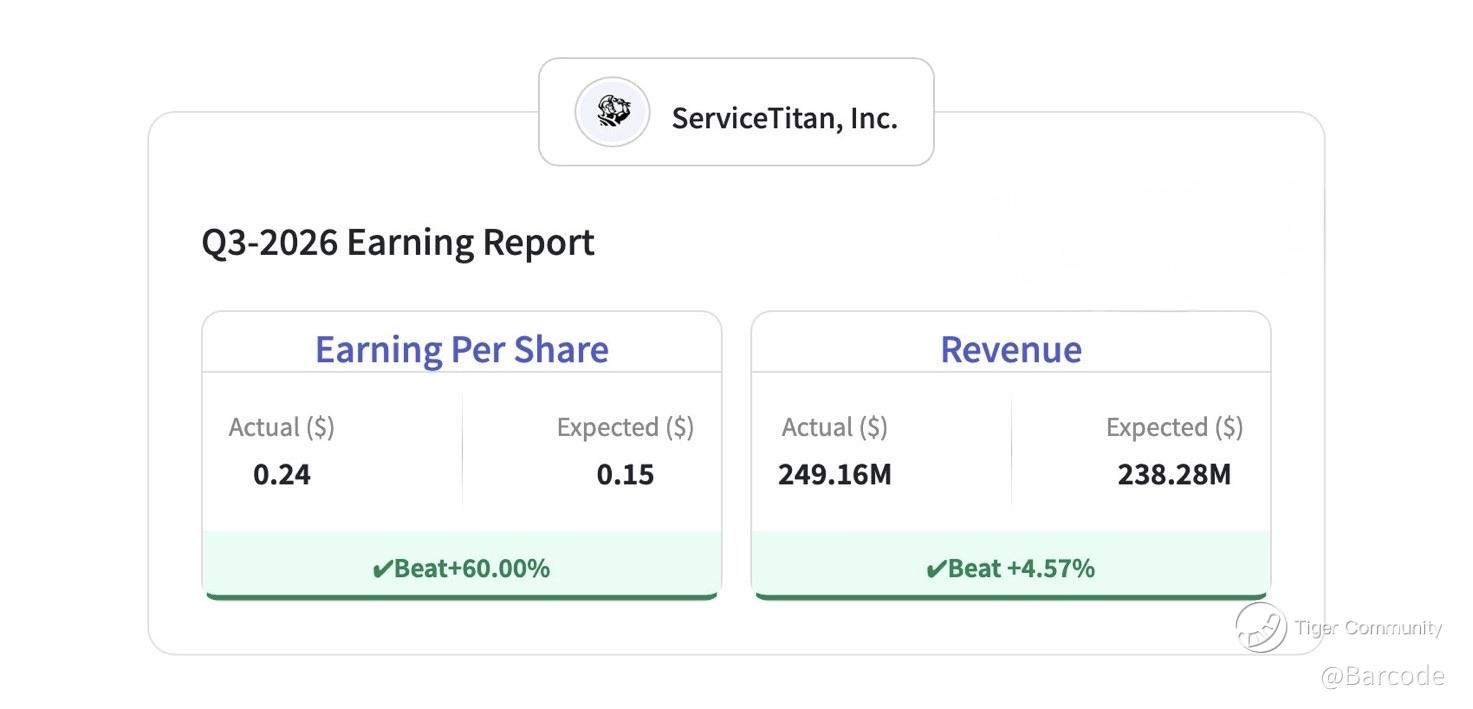
Task: Click the ServiceTitan company logo icon
Action: tap(612, 112)
